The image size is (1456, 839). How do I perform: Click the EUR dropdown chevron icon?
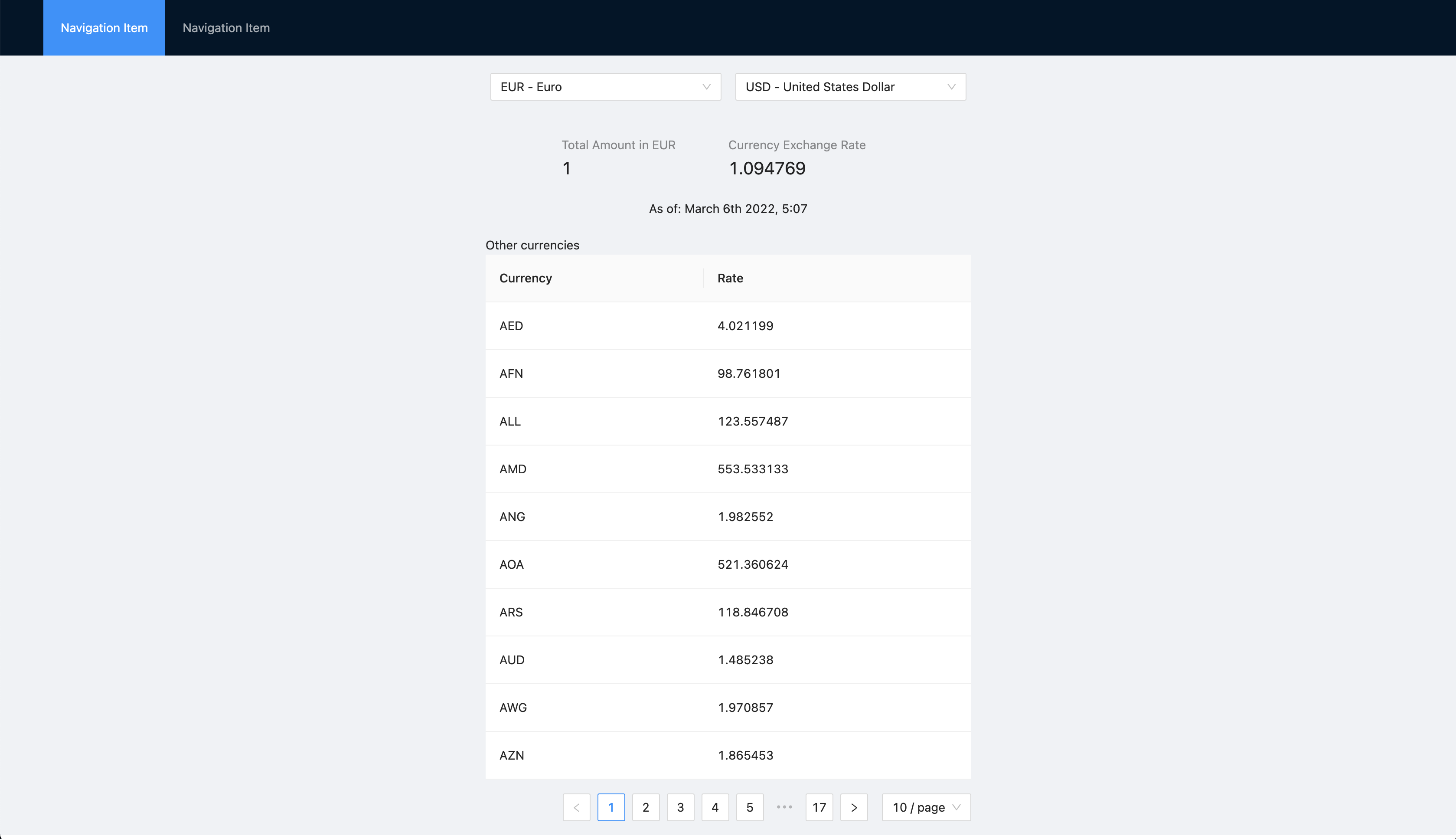(x=706, y=87)
